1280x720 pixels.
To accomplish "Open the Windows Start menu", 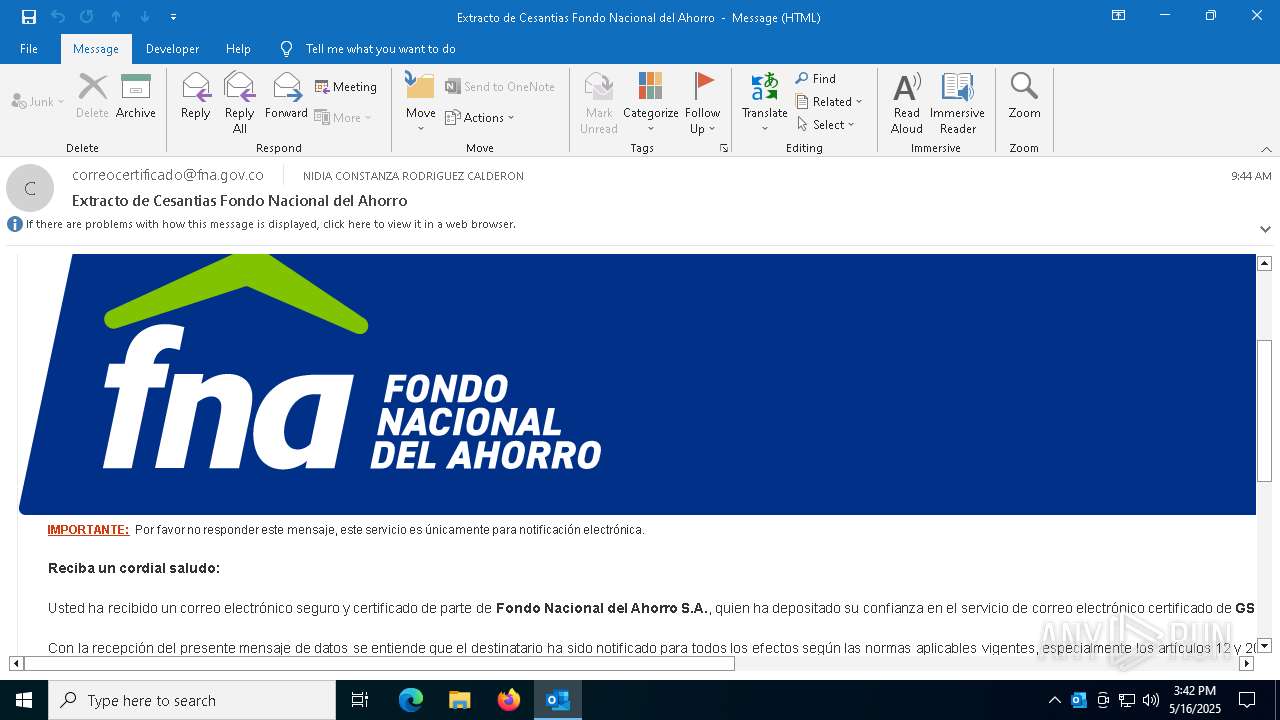I will coord(24,700).
